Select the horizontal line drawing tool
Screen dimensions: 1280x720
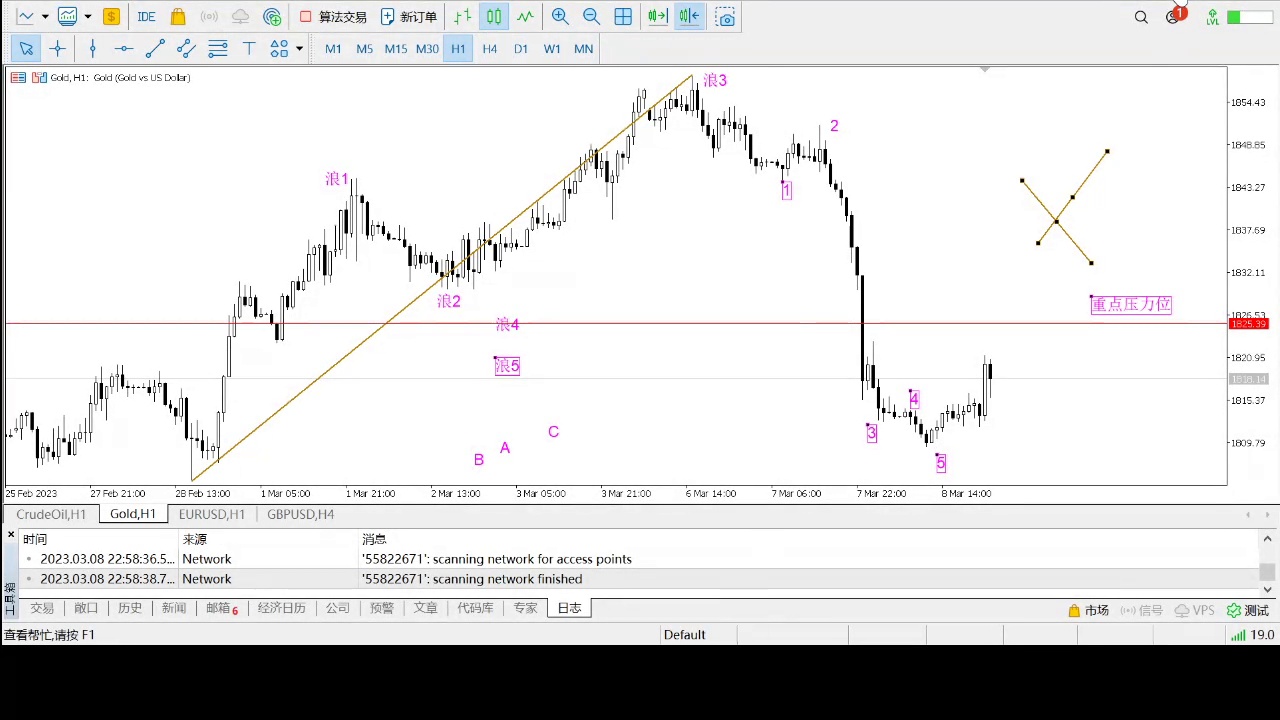(123, 48)
